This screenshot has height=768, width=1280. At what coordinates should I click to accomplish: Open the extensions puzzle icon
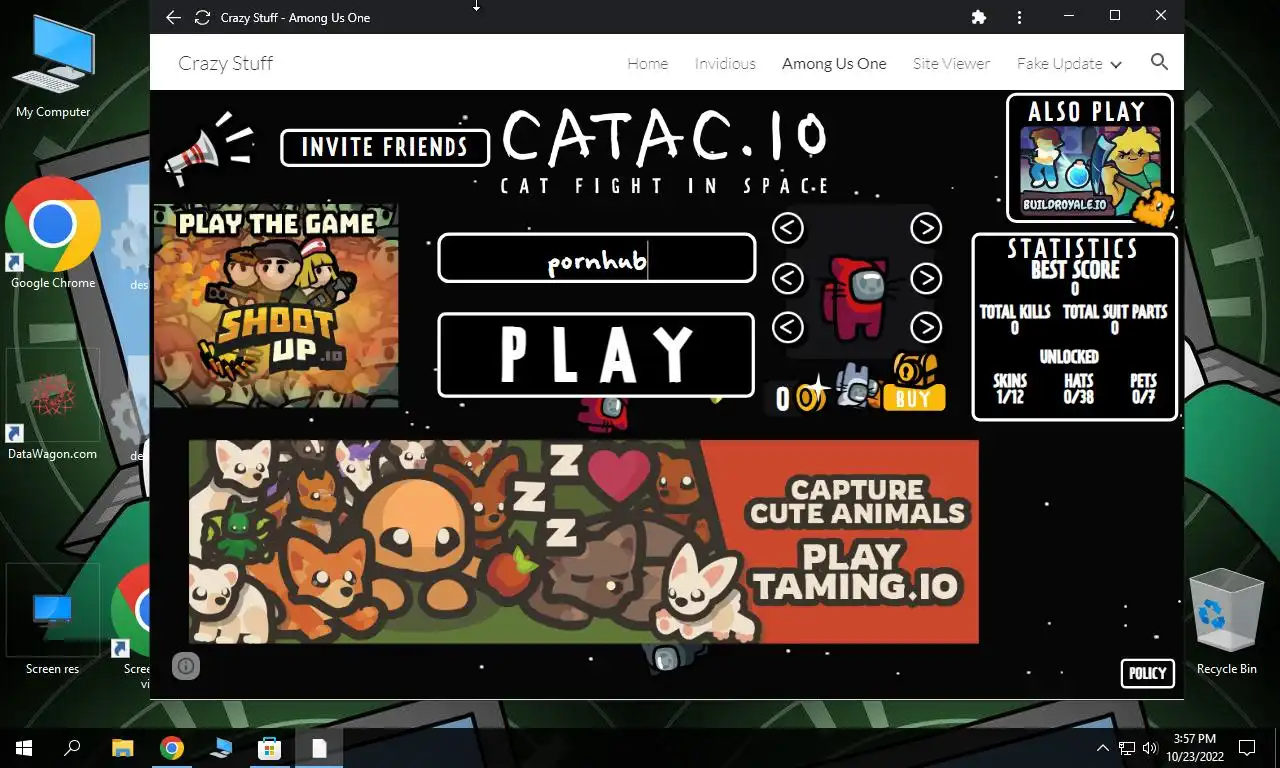pos(979,17)
